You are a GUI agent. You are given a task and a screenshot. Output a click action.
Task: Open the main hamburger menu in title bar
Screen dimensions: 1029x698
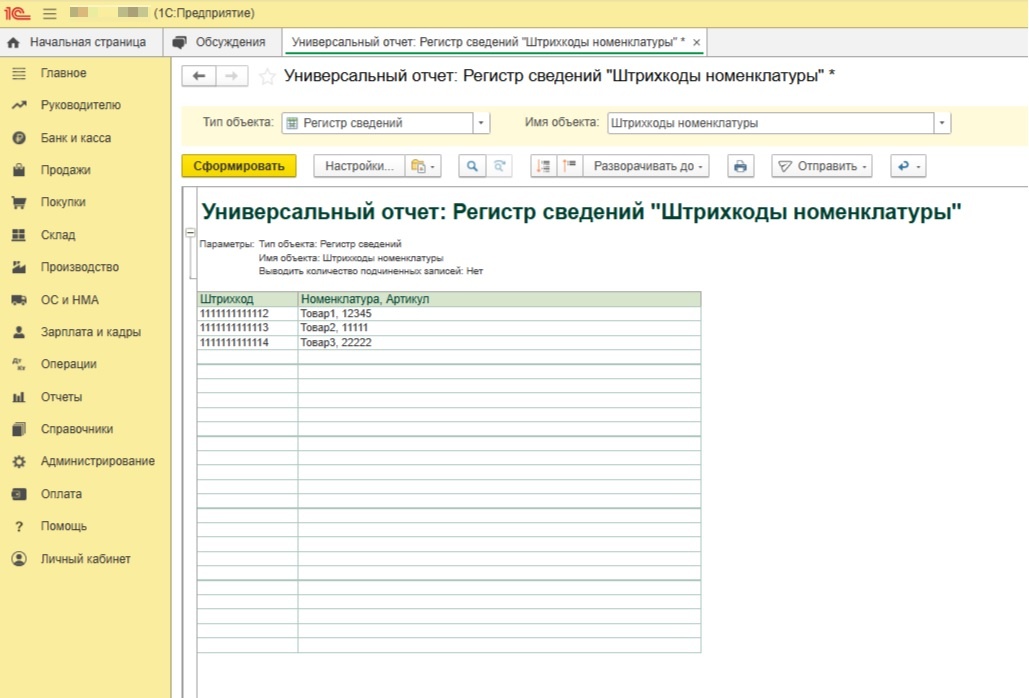click(x=49, y=13)
